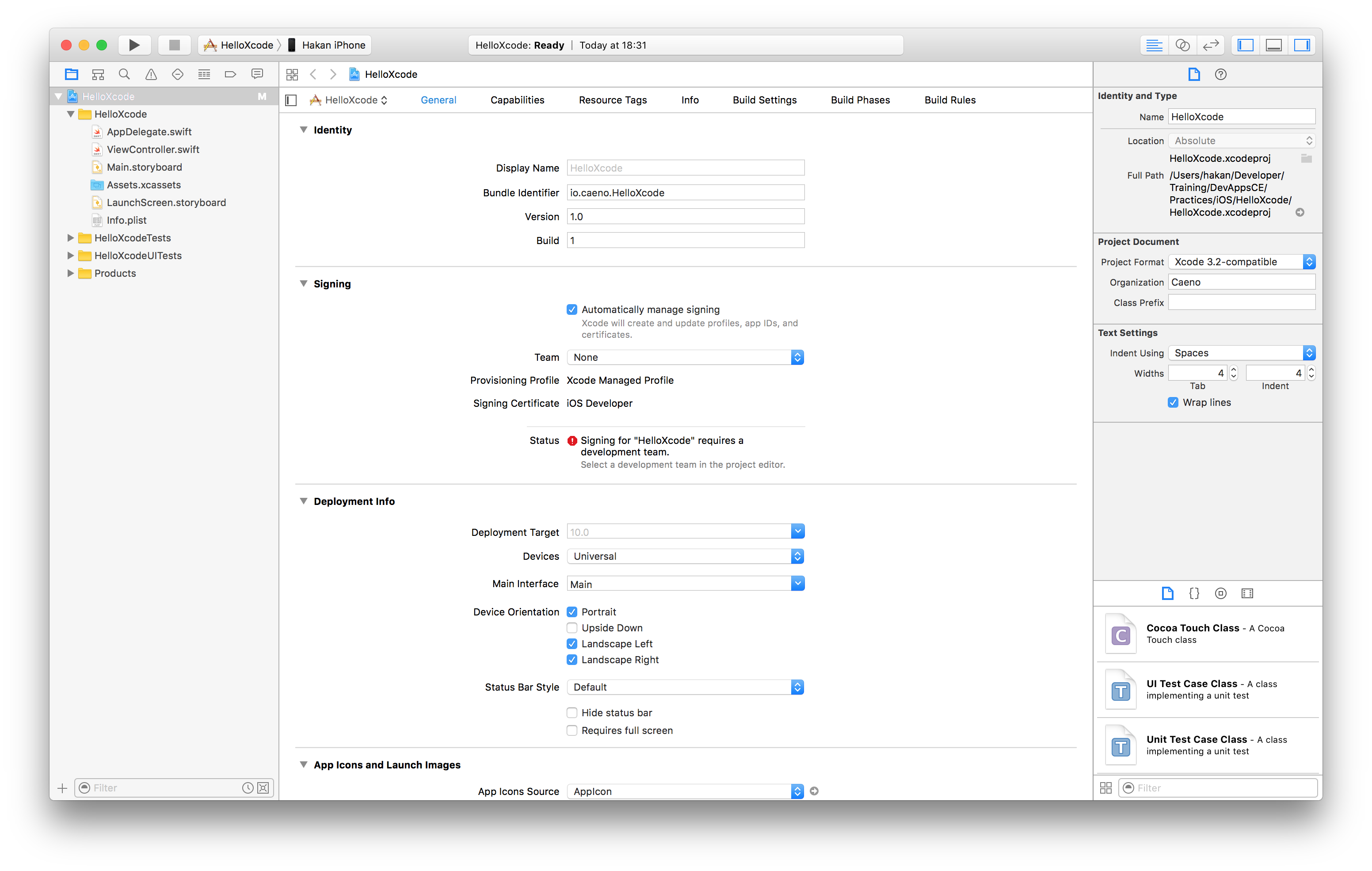This screenshot has width=1372, height=871.
Task: Open the Capabilities tab
Action: 517,100
